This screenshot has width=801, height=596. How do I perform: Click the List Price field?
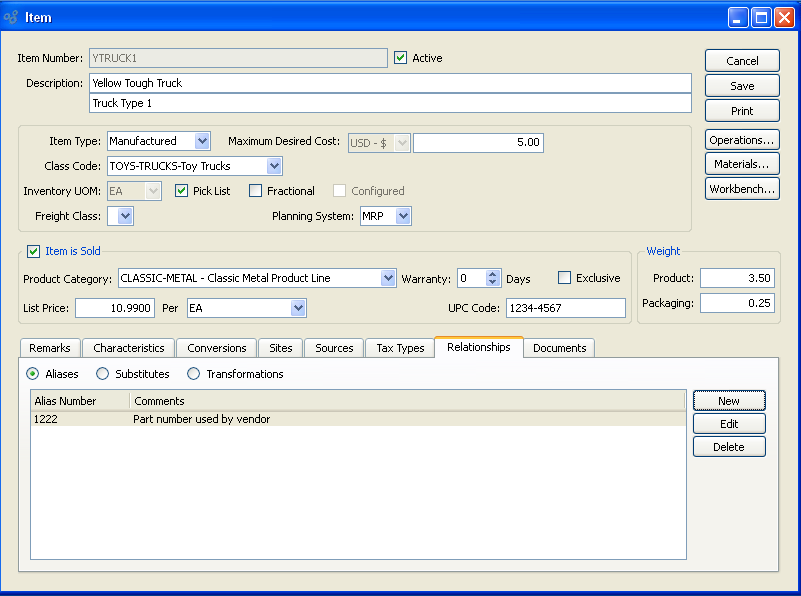[115, 308]
